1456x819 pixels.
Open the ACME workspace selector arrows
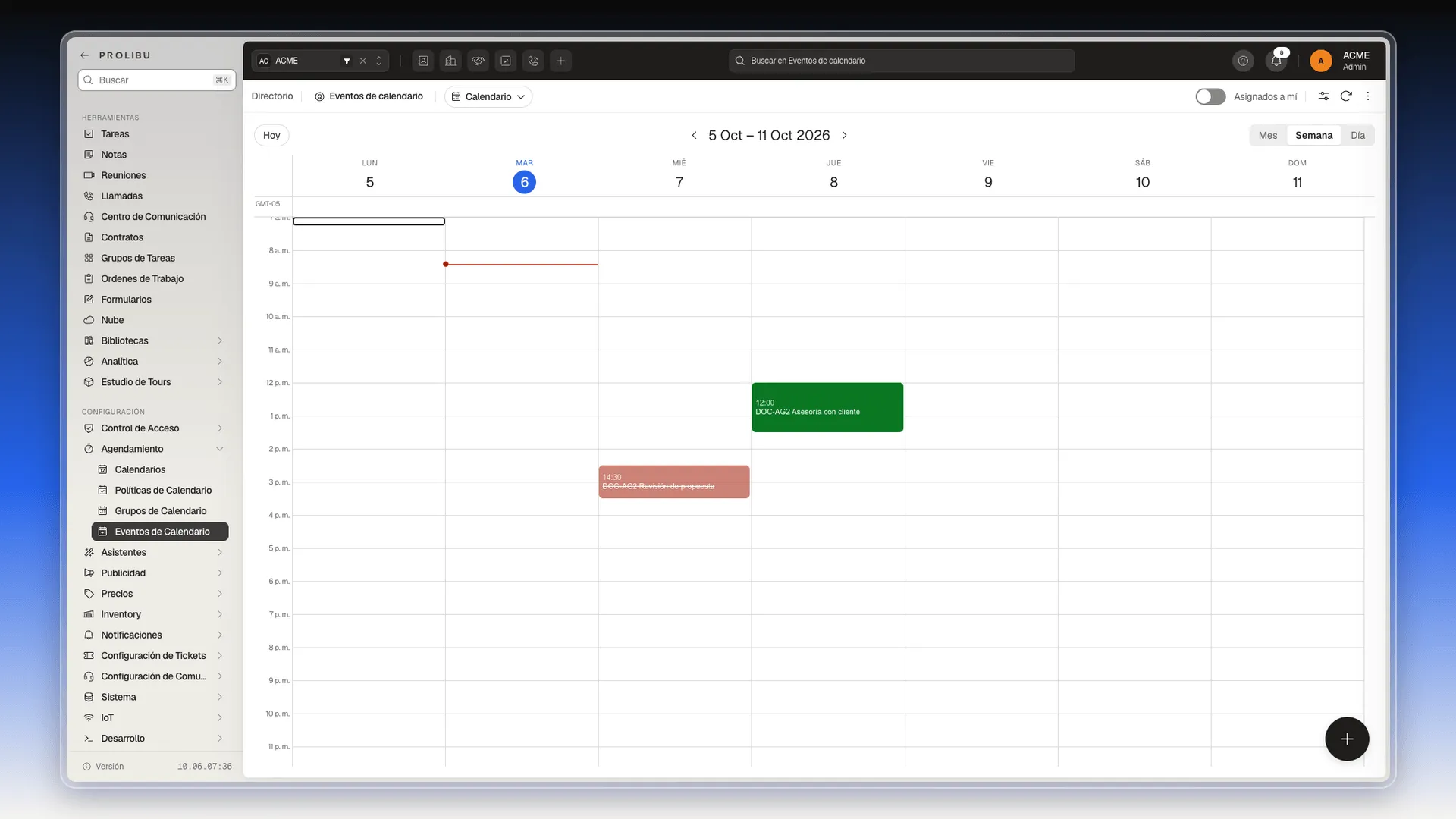pos(379,61)
